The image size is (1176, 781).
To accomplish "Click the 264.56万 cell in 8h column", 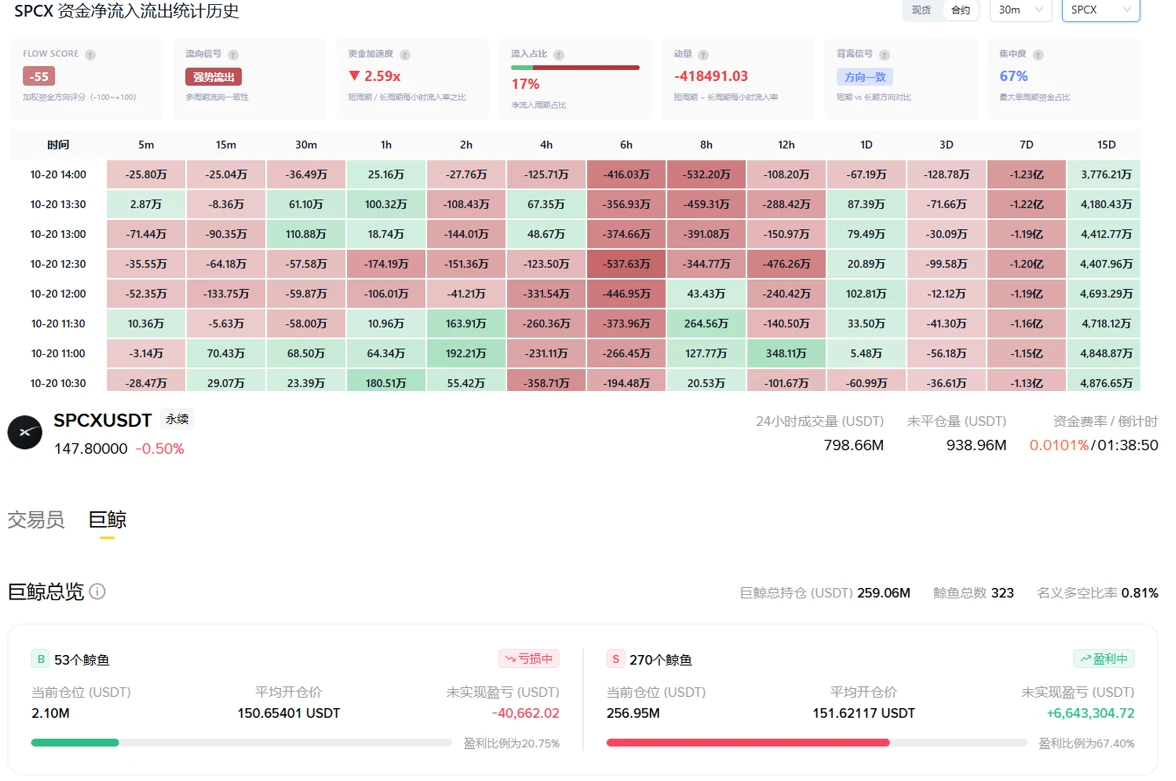I will pyautogui.click(x=706, y=323).
